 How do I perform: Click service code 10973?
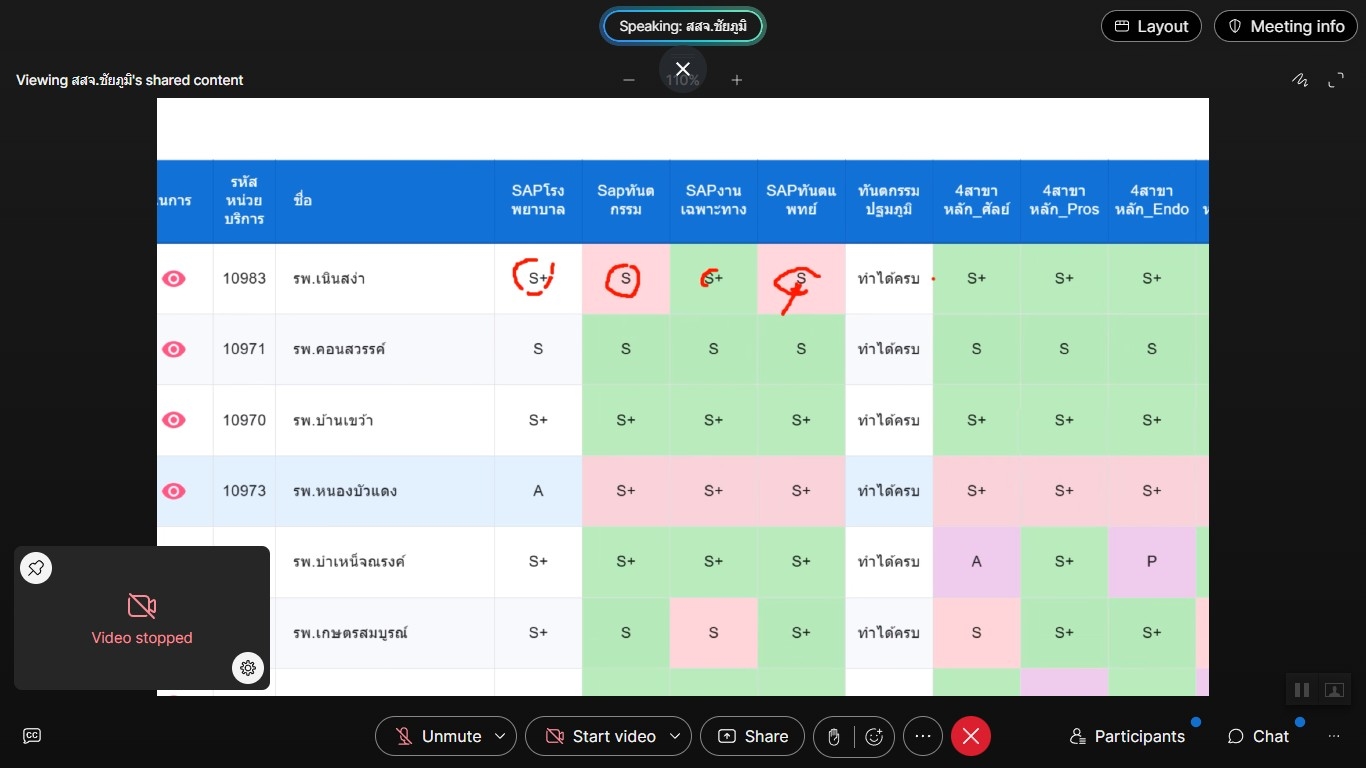pyautogui.click(x=245, y=491)
